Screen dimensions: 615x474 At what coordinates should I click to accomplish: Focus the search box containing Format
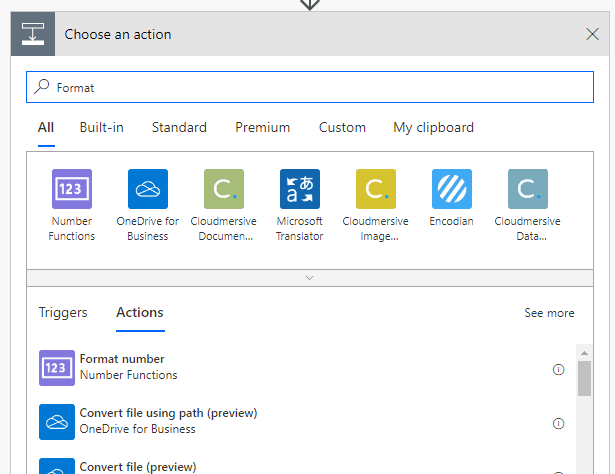coord(310,87)
